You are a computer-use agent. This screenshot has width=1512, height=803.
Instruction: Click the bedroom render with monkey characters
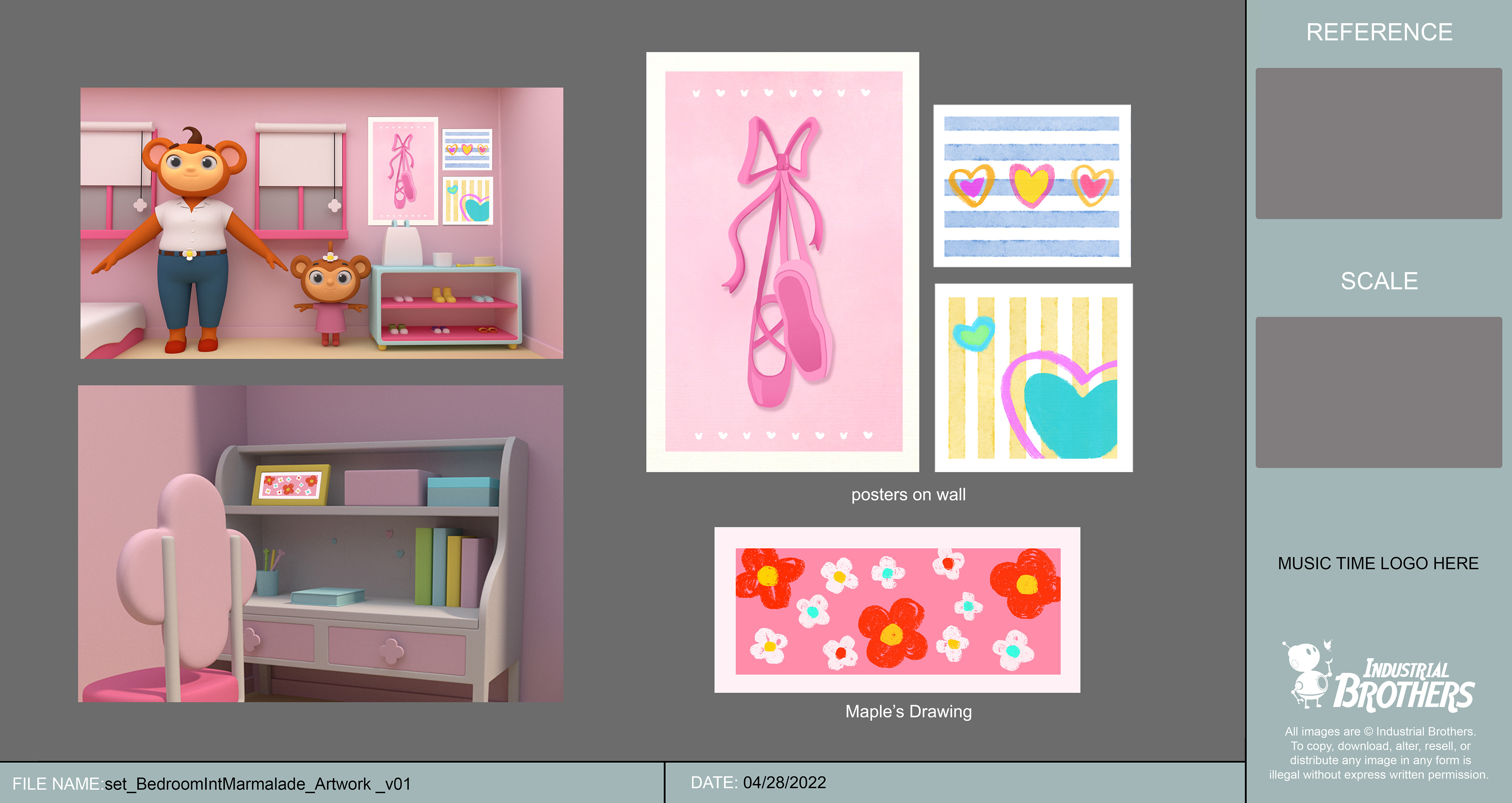322,223
